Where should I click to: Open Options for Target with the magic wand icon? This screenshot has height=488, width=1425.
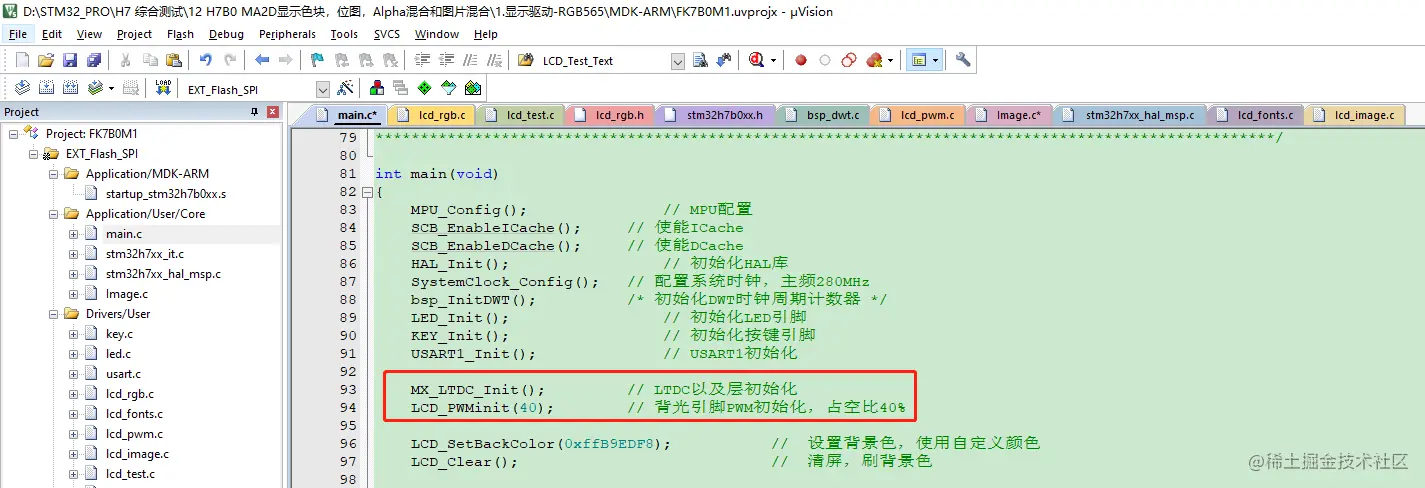(345, 89)
